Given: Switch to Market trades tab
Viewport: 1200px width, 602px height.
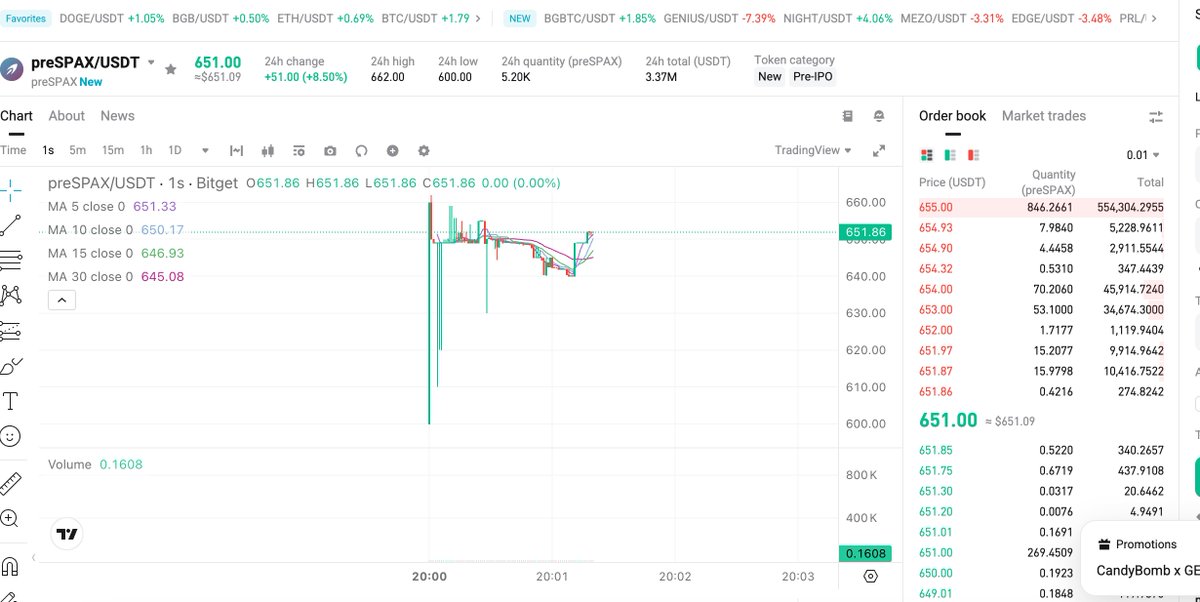Looking at the screenshot, I should [x=1043, y=116].
